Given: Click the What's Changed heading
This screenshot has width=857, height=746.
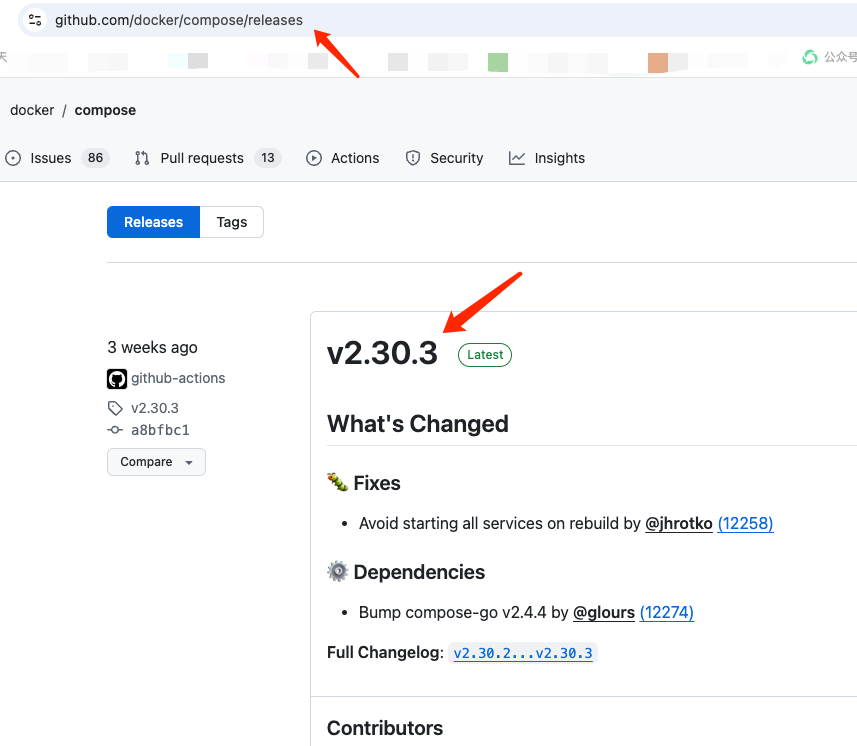Looking at the screenshot, I should click(x=418, y=424).
